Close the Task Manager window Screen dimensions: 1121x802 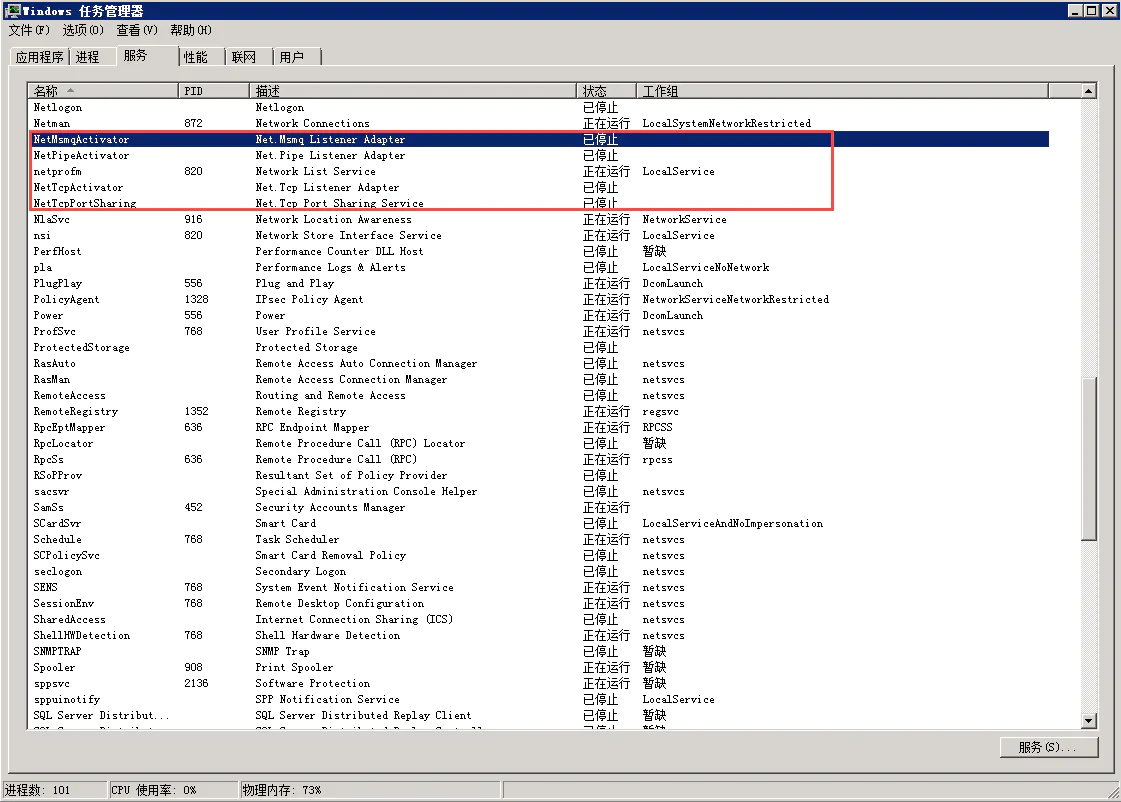tap(1108, 11)
